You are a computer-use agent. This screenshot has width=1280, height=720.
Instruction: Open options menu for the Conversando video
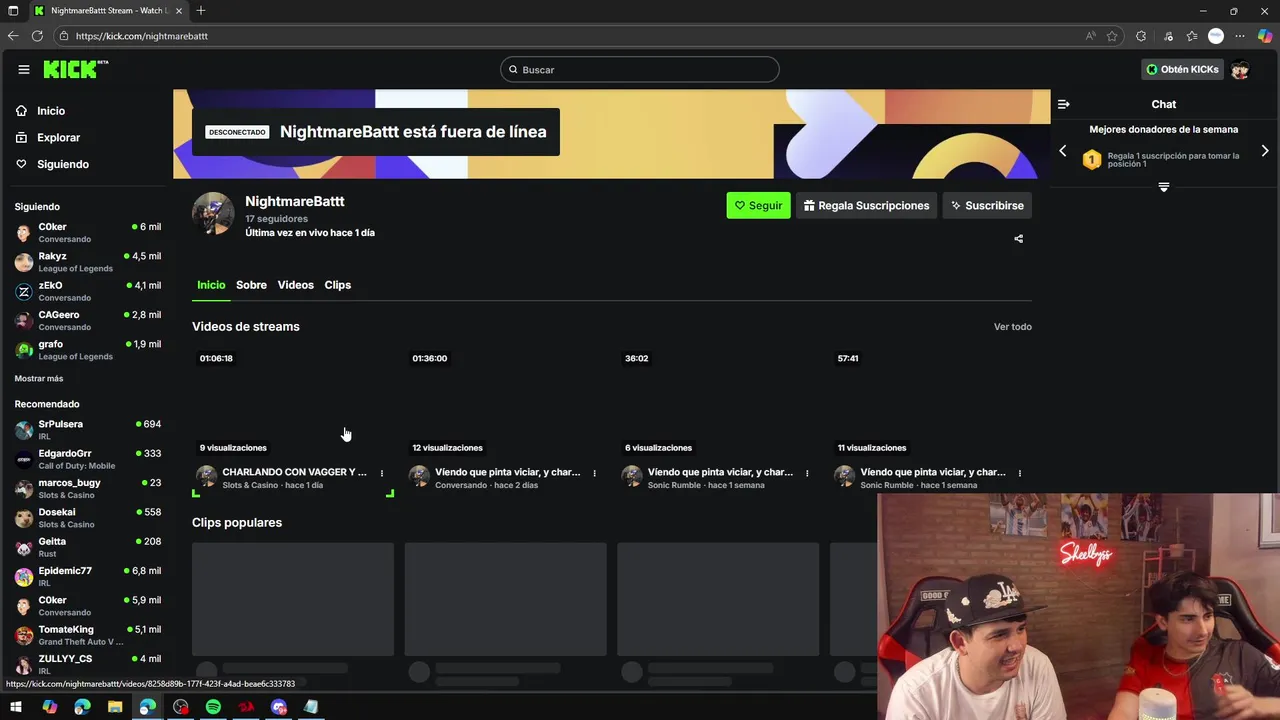tap(594, 473)
